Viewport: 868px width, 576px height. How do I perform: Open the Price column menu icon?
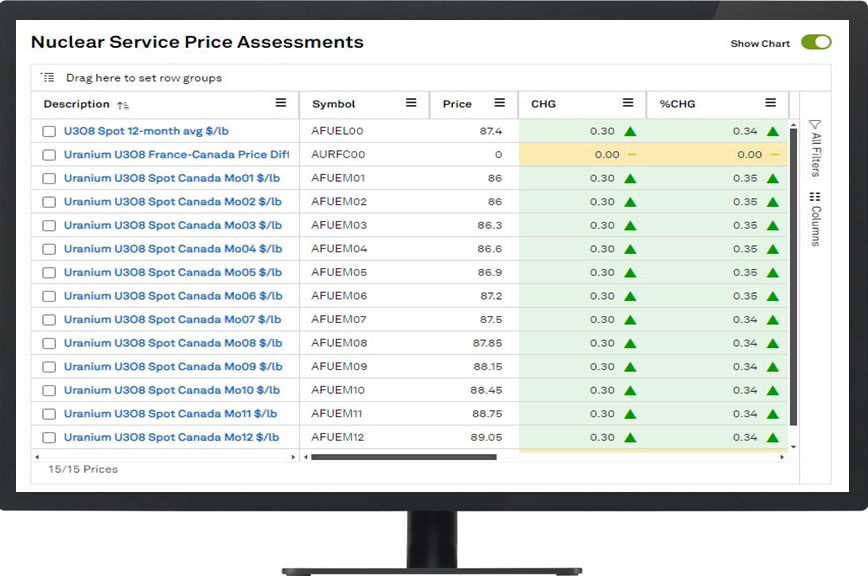click(x=500, y=104)
